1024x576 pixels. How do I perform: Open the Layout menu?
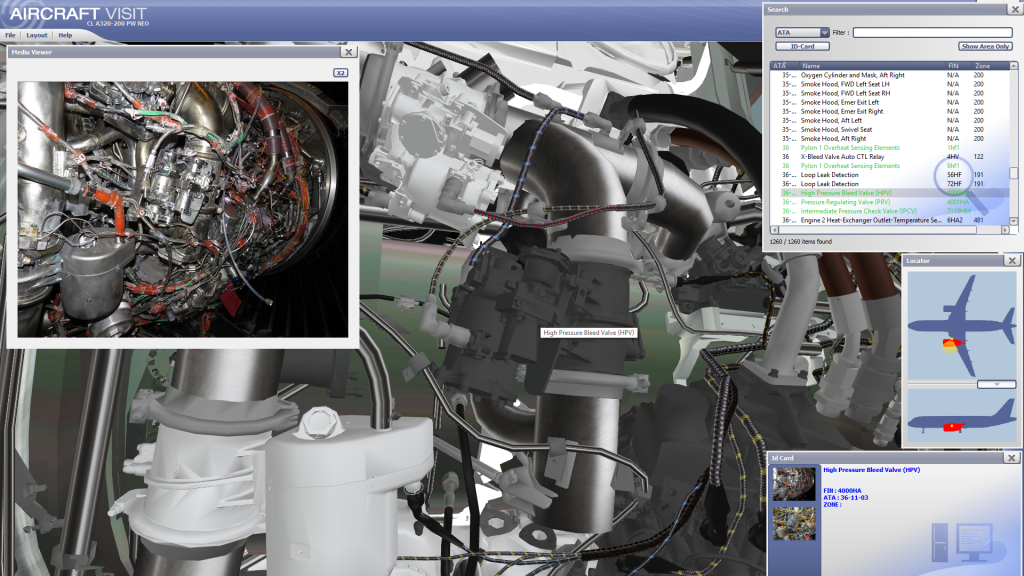(x=37, y=35)
